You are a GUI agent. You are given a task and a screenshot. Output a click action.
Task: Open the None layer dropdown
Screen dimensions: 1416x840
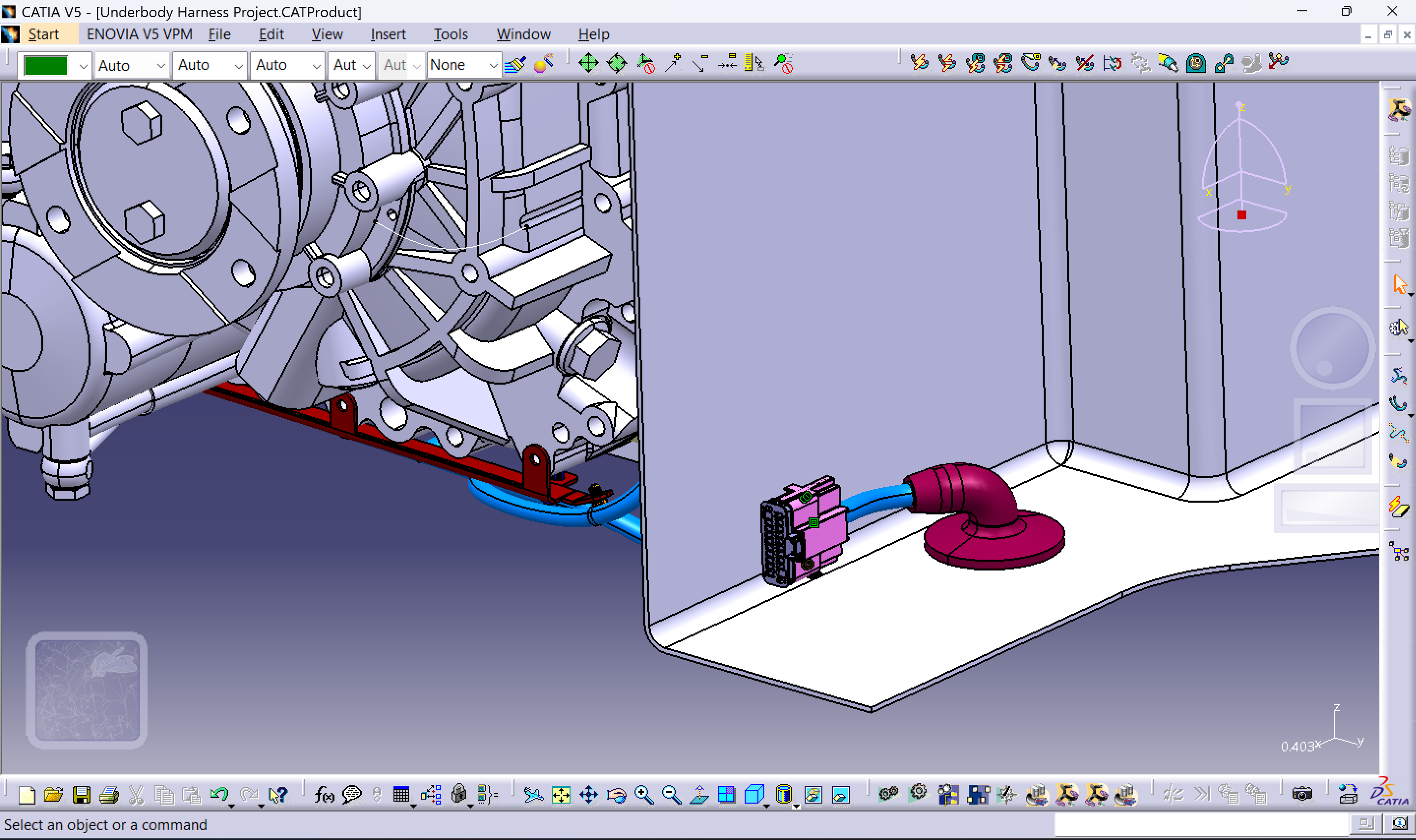[x=493, y=66]
